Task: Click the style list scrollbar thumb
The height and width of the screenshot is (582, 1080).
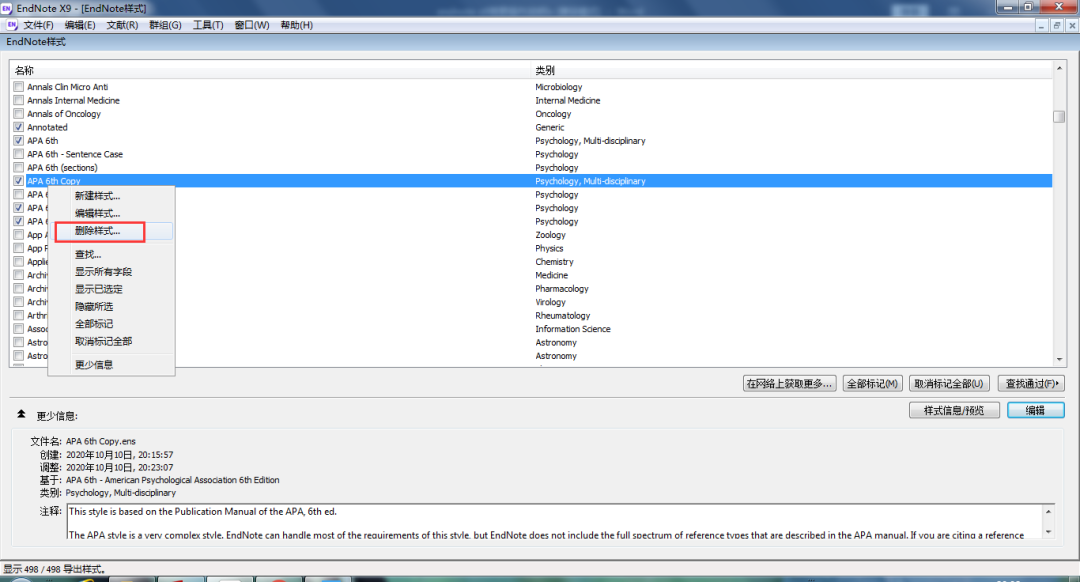Action: click(x=1059, y=116)
